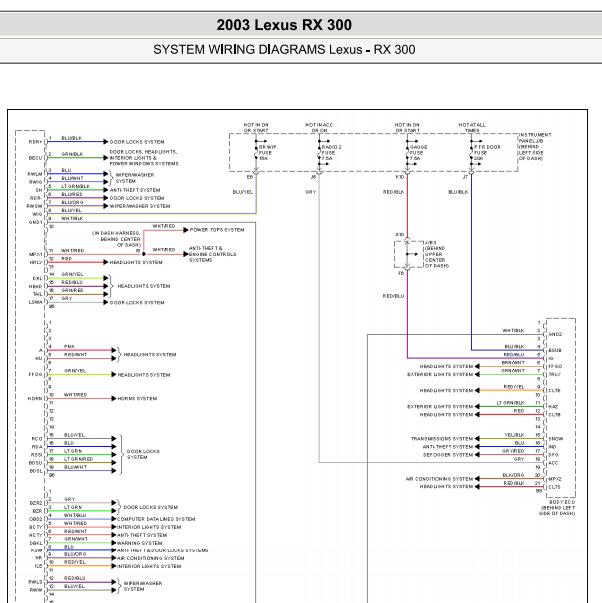
Task: Click "SYSTEM WIRING DIAGRAMS Lexus - RX 300" heading
Action: pyautogui.click(x=284, y=50)
